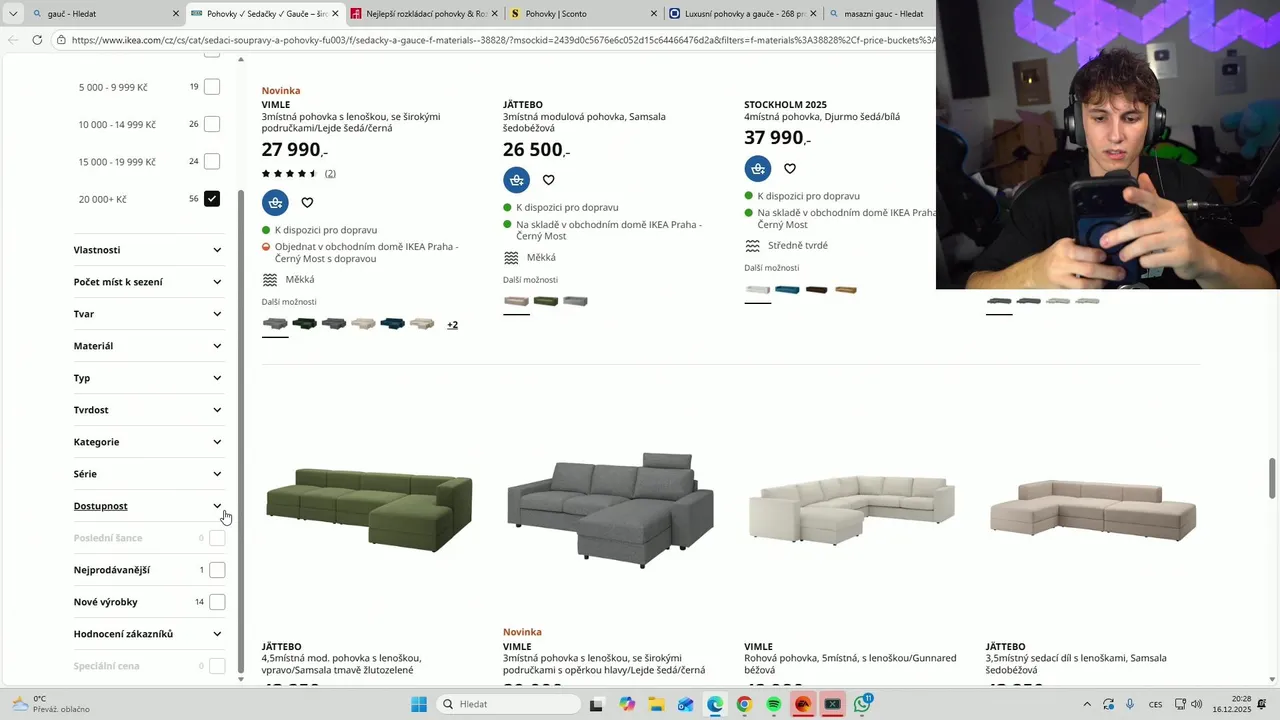Add JÄTTEBO 26 500 sofa to cart

(516, 180)
